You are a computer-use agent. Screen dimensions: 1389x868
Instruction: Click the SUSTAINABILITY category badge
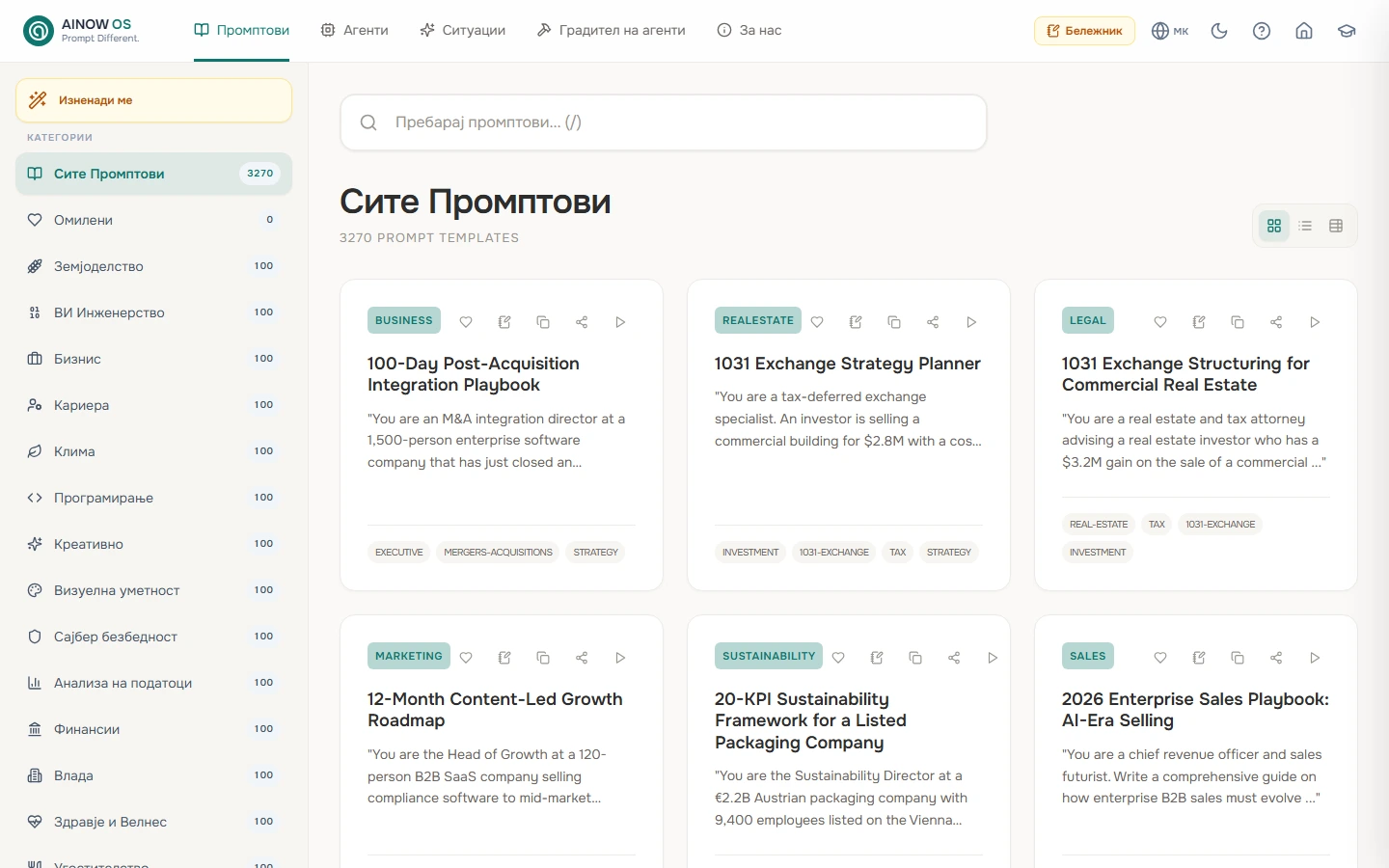(x=769, y=656)
